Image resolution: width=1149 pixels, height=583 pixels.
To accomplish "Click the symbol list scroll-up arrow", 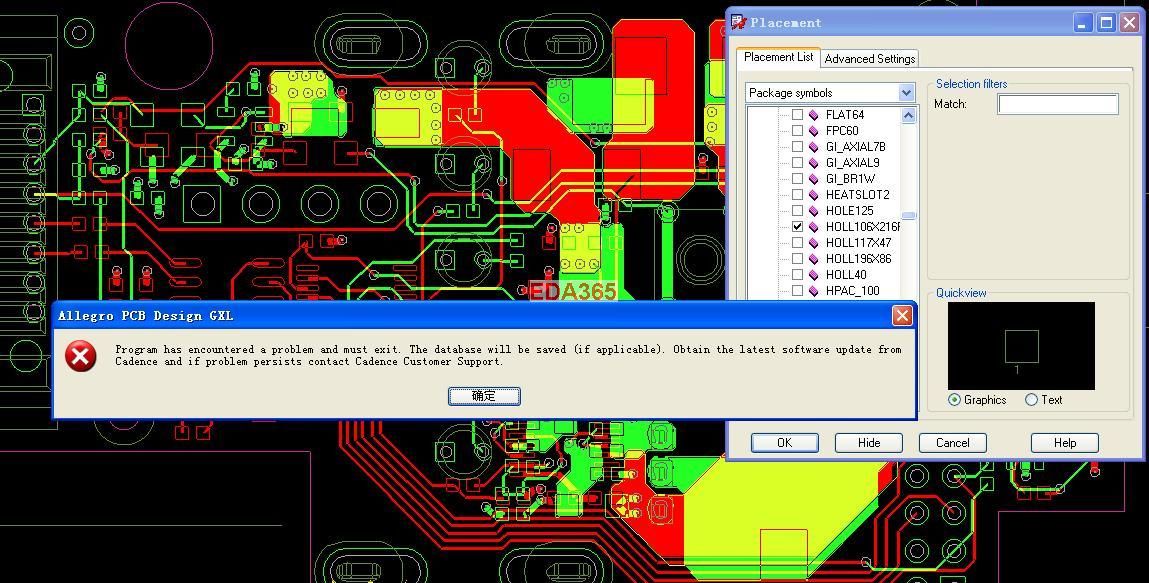I will click(909, 115).
